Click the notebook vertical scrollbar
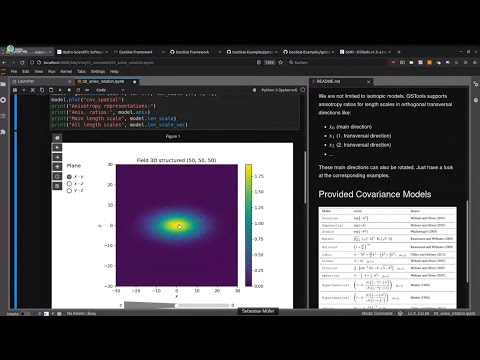The width and height of the screenshot is (480, 360). click(x=305, y=177)
